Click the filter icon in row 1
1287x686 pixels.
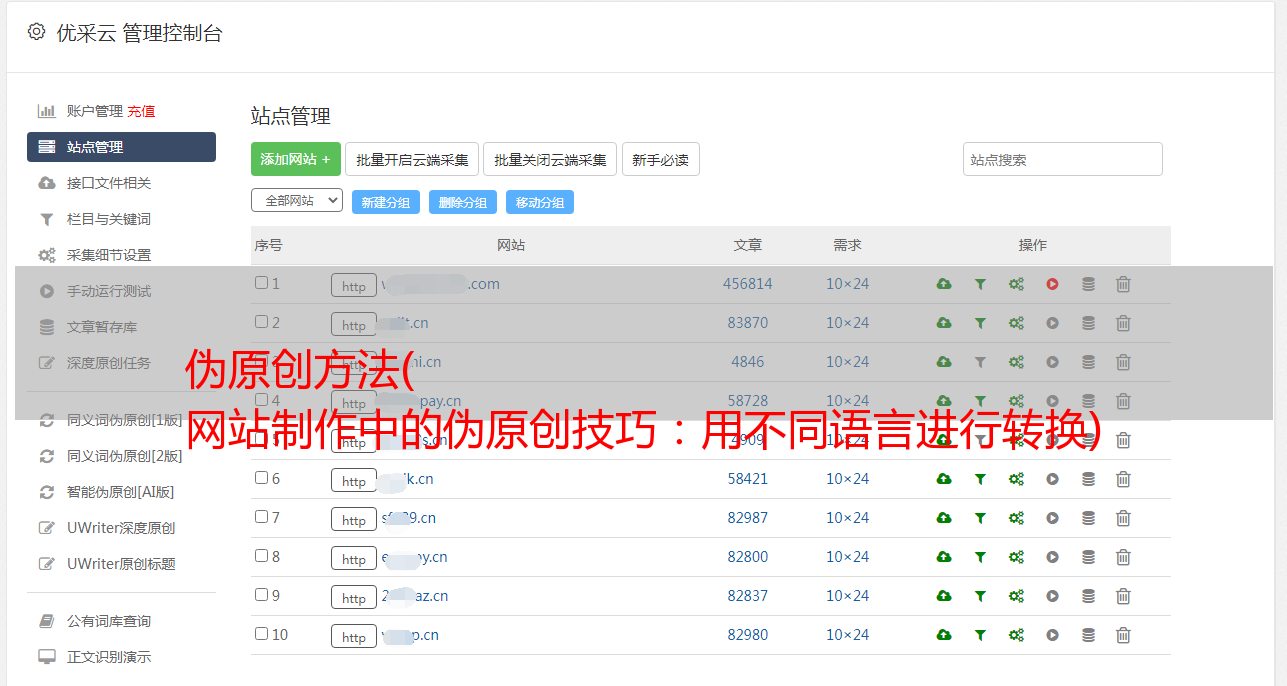[980, 284]
